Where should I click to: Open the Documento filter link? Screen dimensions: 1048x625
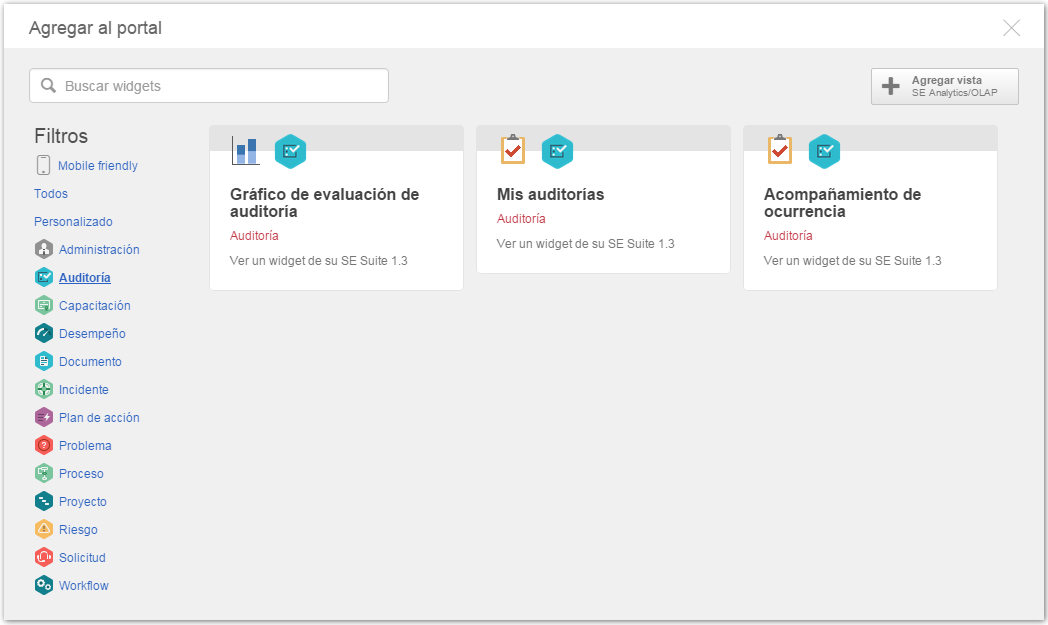point(90,362)
